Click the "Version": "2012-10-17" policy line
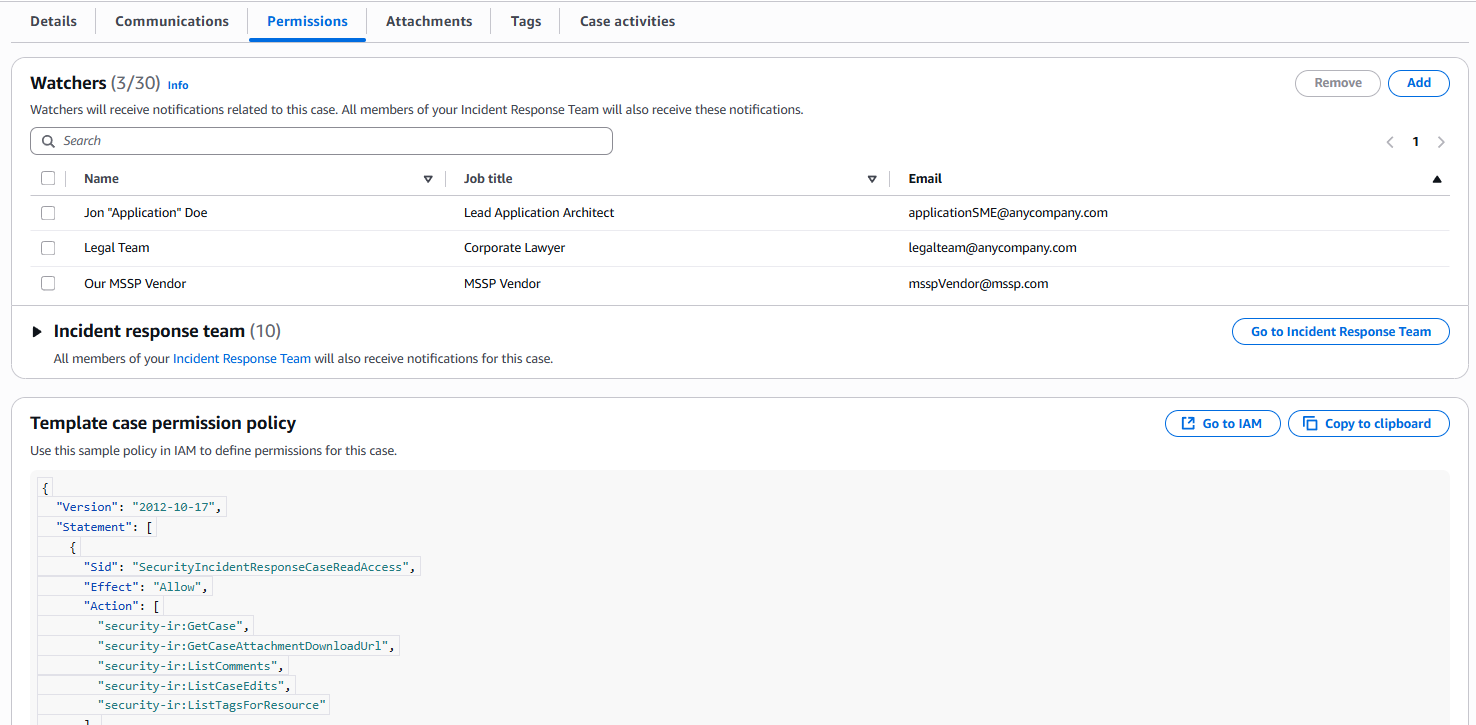 (139, 507)
